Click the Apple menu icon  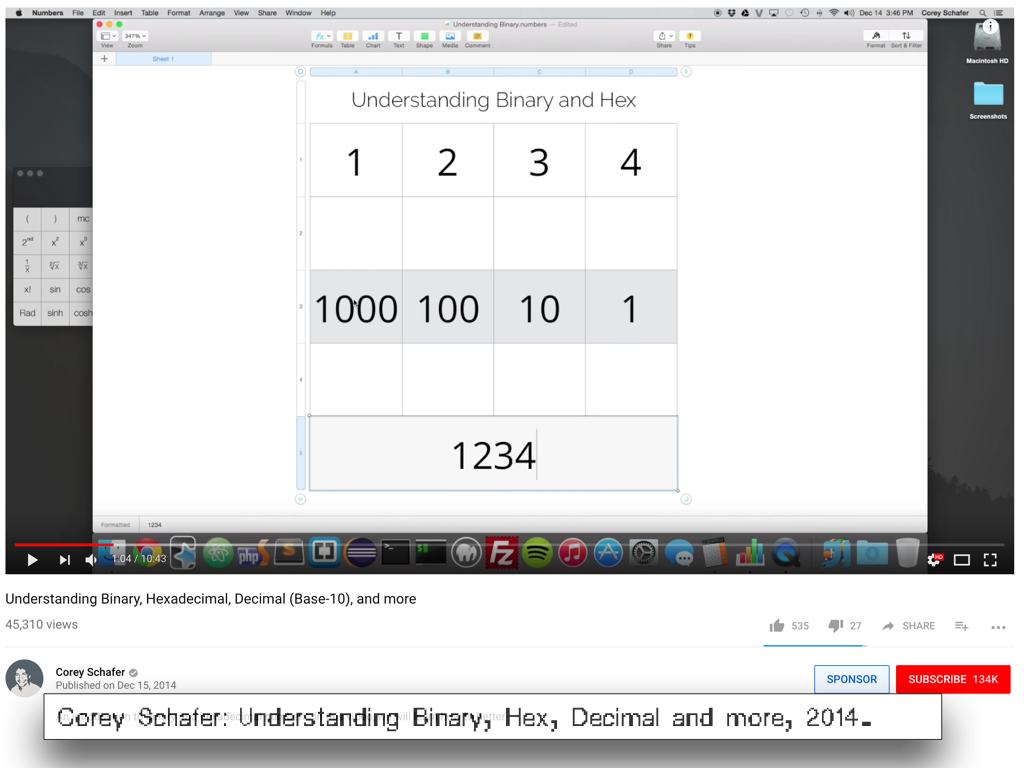point(19,12)
